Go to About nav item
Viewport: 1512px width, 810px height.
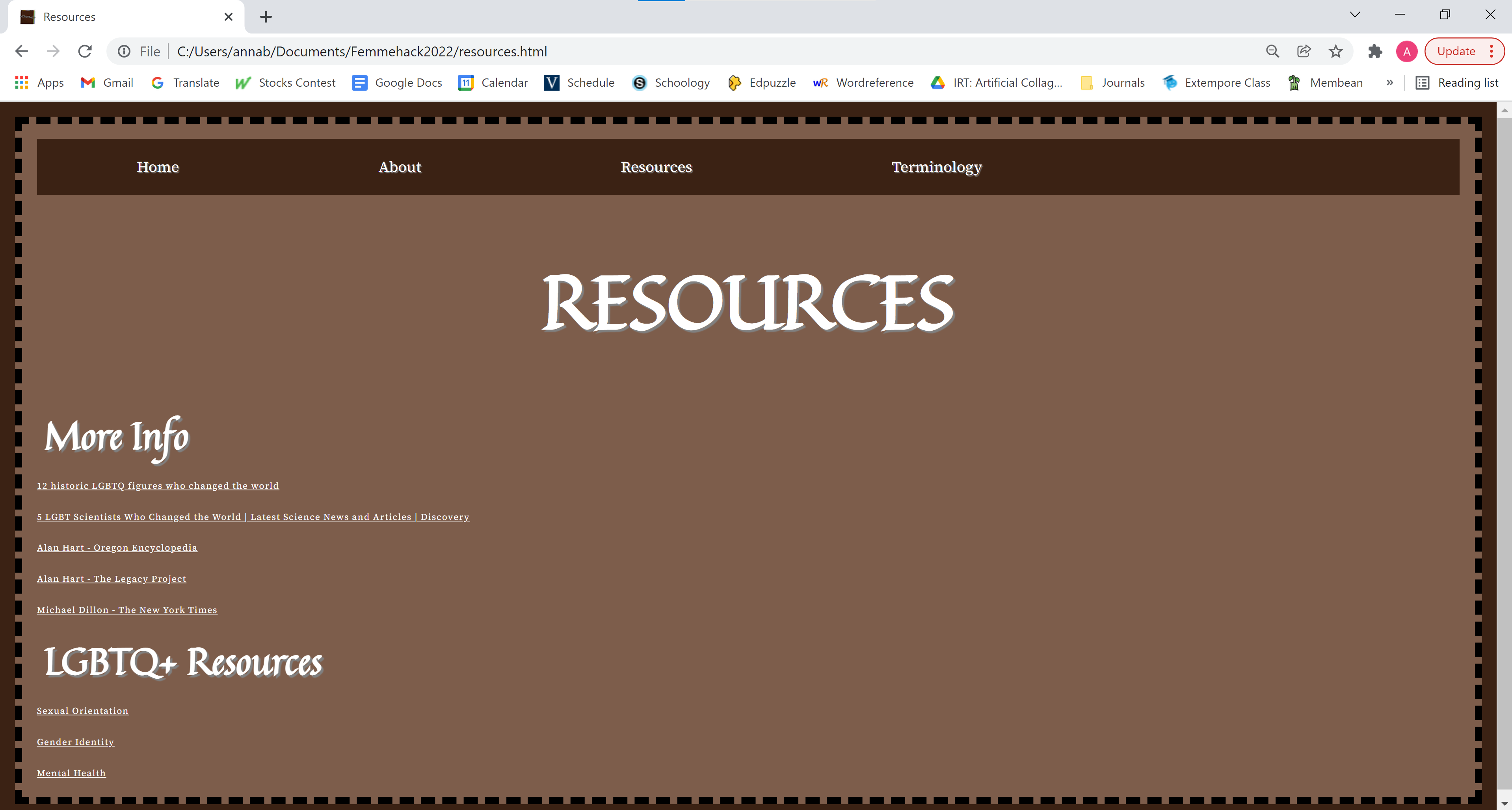[400, 167]
